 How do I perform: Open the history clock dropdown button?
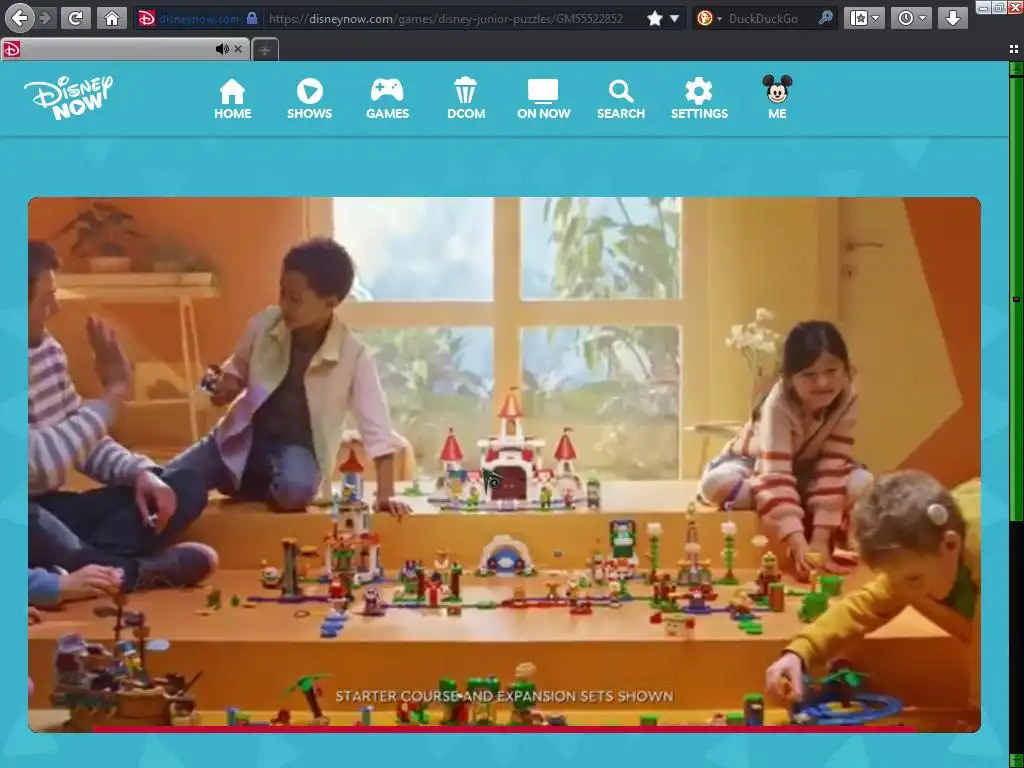911,18
